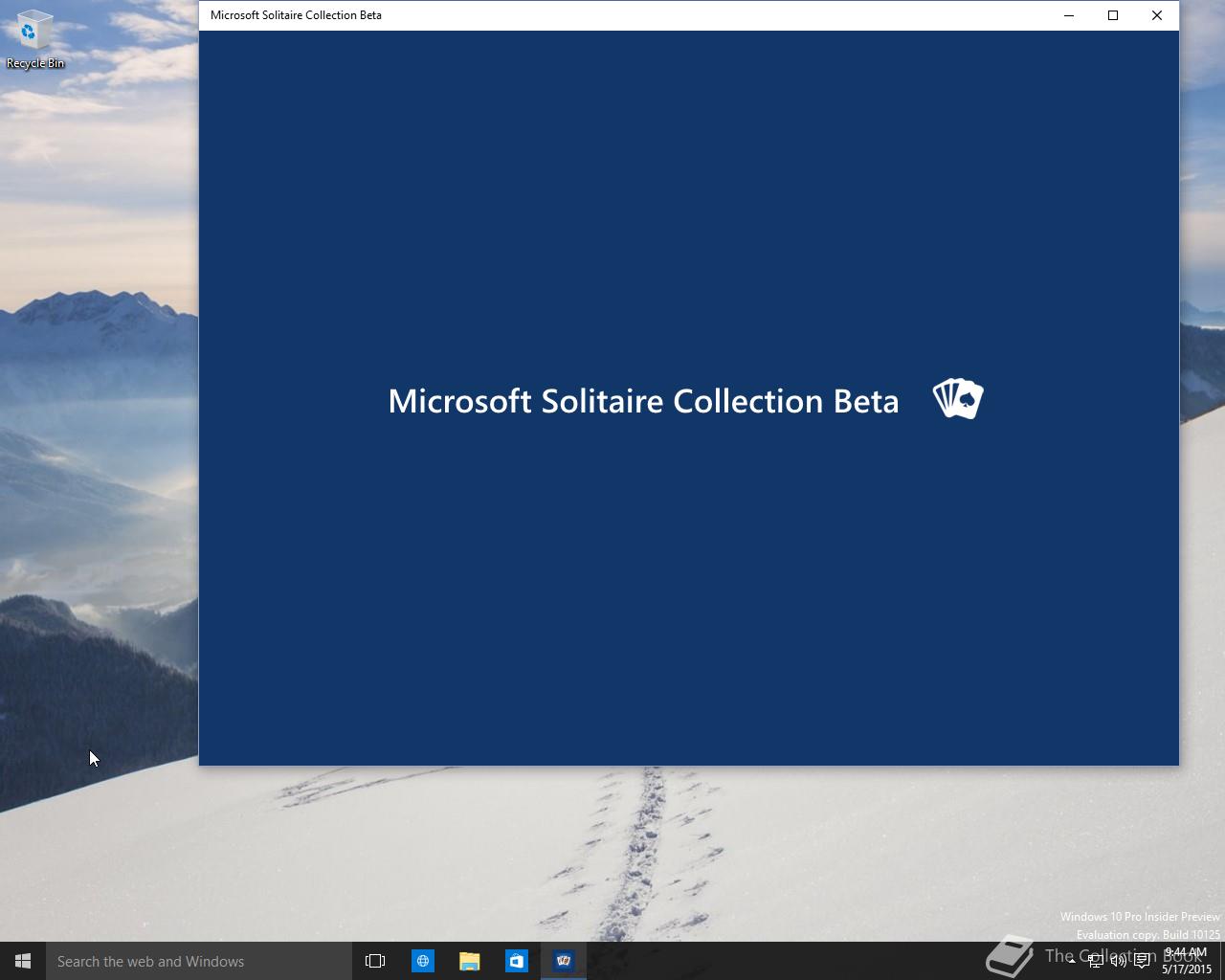Click the splash text 'Microsoft Solitaire Collection Beta'
Screen dimensions: 1225x980
pos(643,401)
